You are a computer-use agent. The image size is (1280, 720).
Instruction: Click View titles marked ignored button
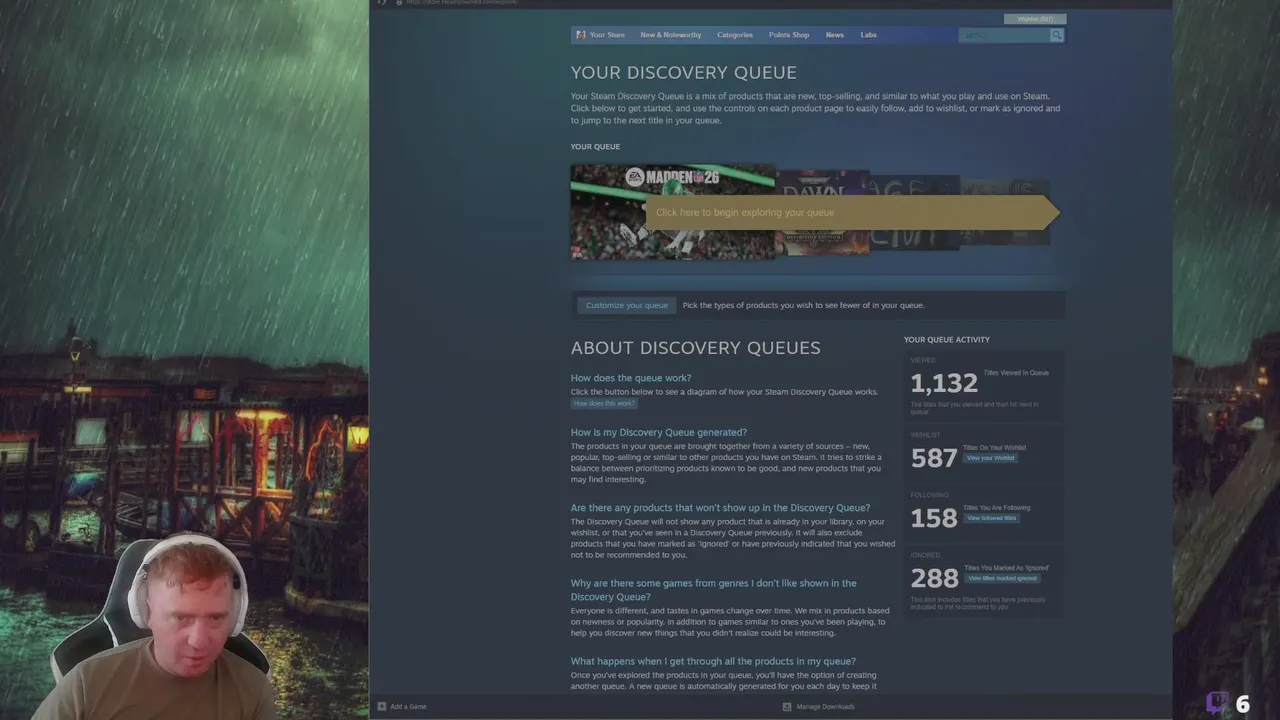1002,578
